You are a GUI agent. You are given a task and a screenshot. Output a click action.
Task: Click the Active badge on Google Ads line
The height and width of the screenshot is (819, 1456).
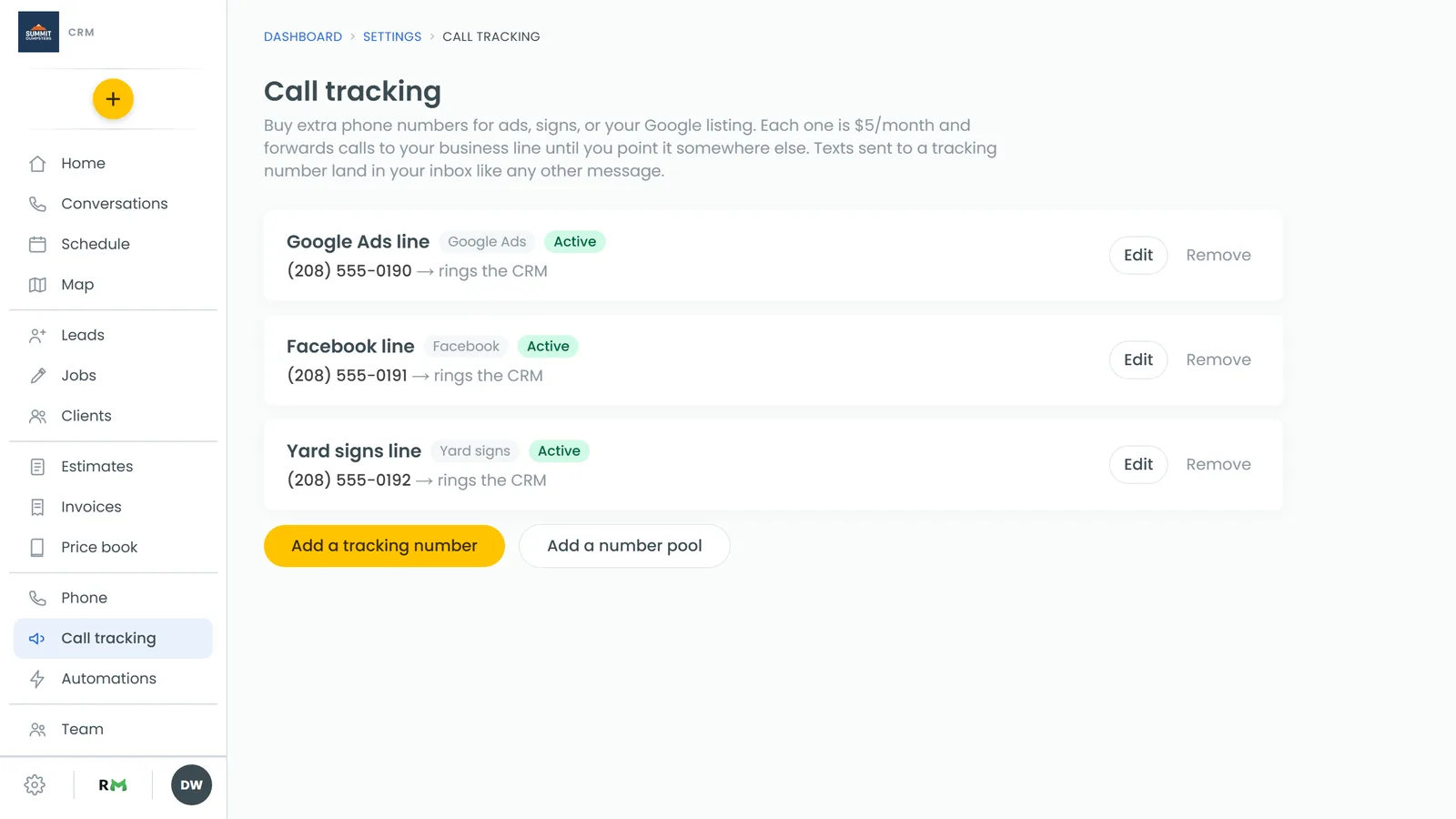coord(575,242)
